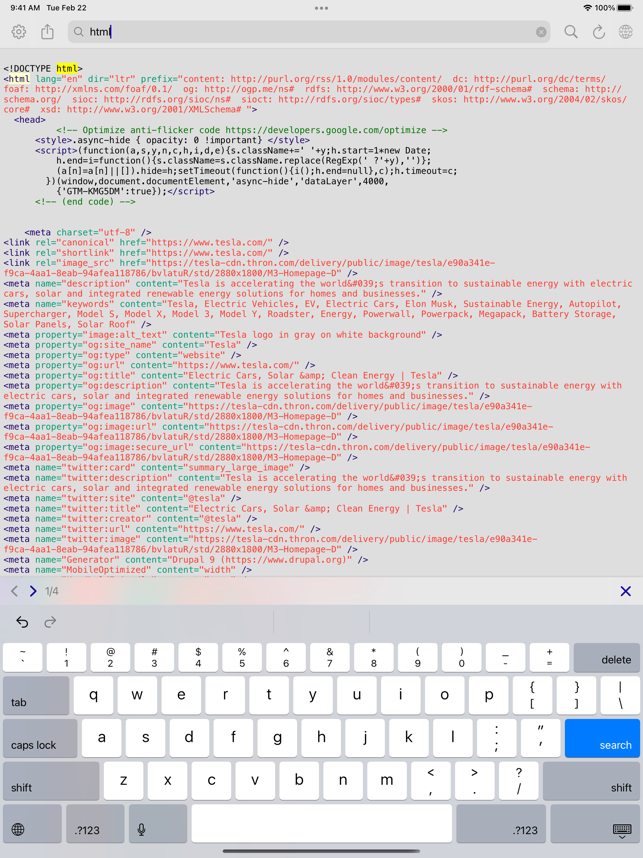Switch to numbers with right .?123 key

pyautogui.click(x=501, y=824)
